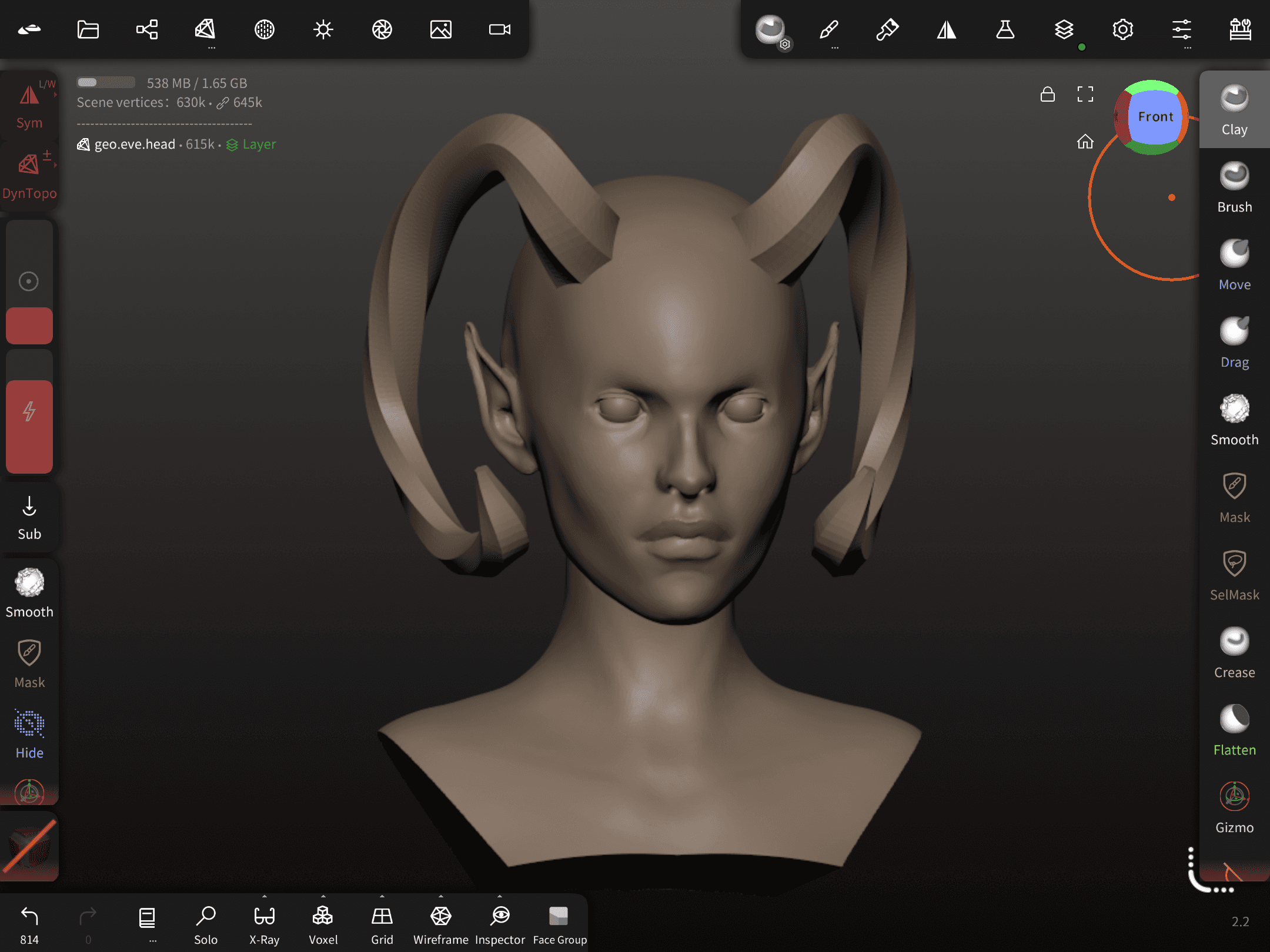1270x952 pixels.
Task: Select the SelMask tool
Action: 1234,575
